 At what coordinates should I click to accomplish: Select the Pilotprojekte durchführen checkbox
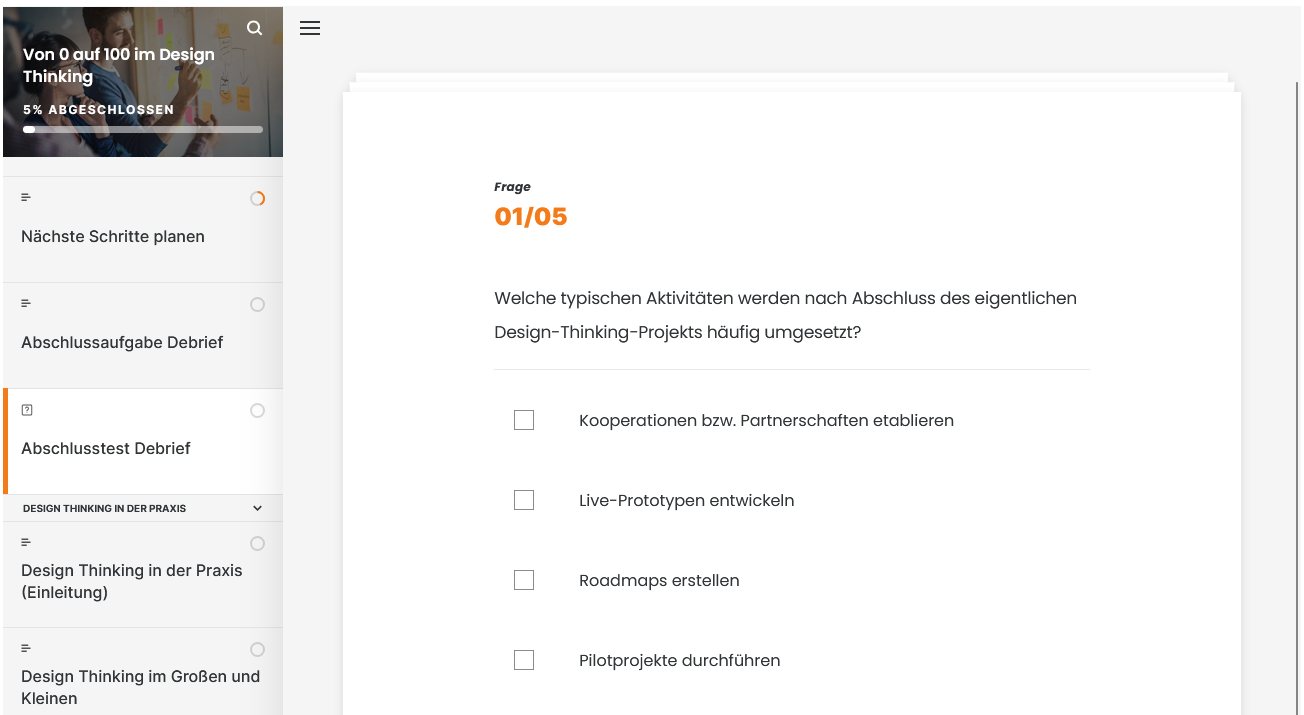(524, 660)
